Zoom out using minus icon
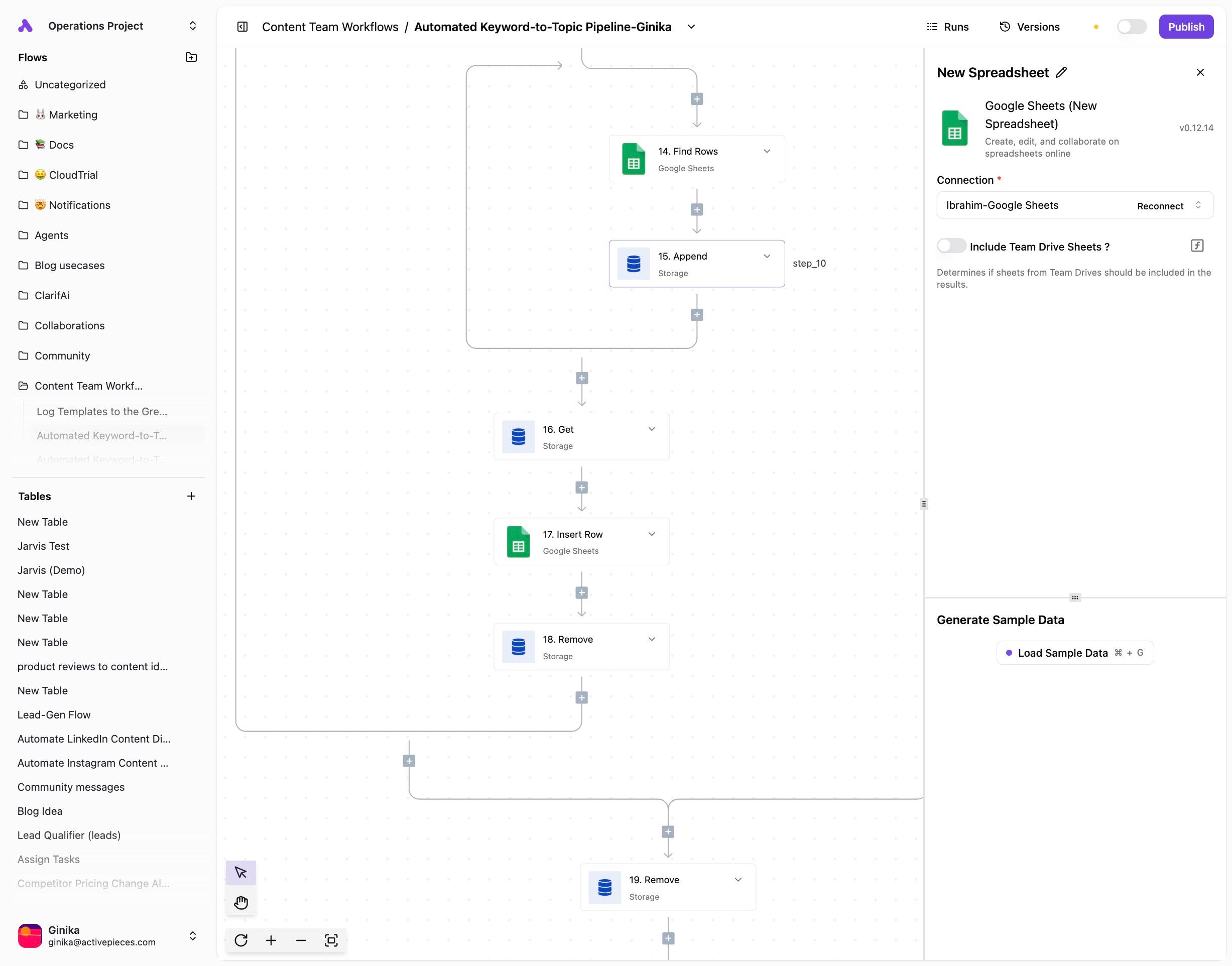Viewport: 1232px width, 966px height. coord(301,940)
